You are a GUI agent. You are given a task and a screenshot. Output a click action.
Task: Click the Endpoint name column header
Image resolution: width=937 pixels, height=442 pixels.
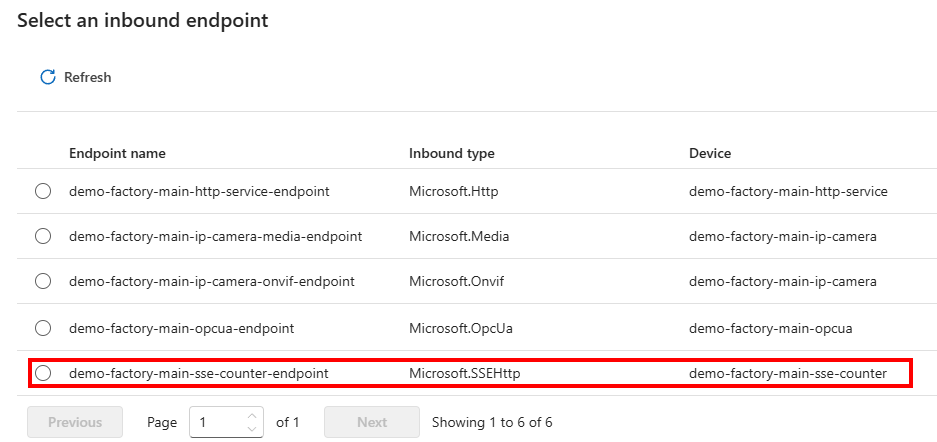117,153
